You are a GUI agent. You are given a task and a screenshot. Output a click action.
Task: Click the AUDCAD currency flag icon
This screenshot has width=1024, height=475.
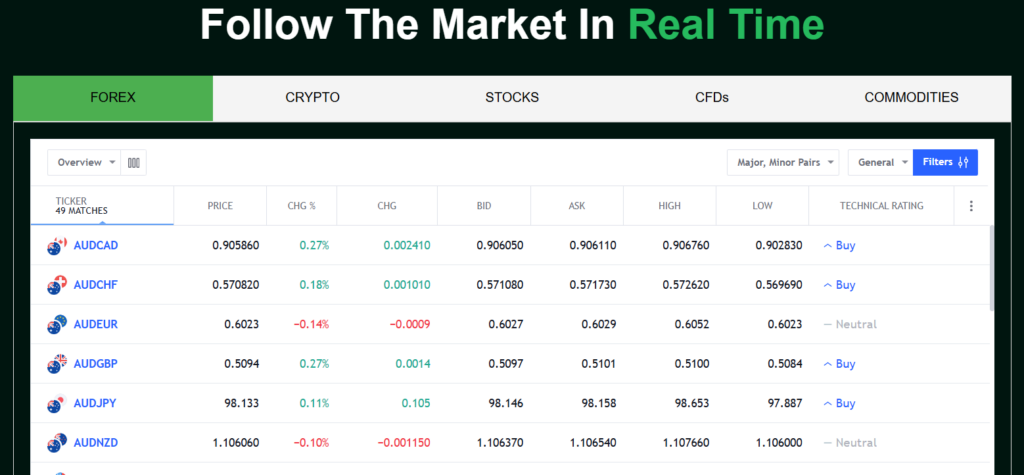click(56, 245)
